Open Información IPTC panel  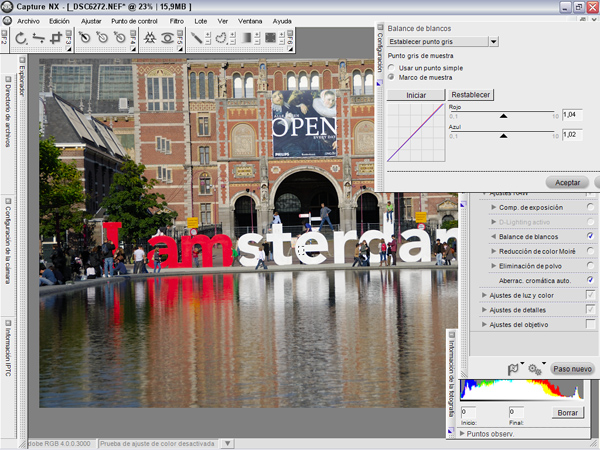pyautogui.click(x=8, y=350)
